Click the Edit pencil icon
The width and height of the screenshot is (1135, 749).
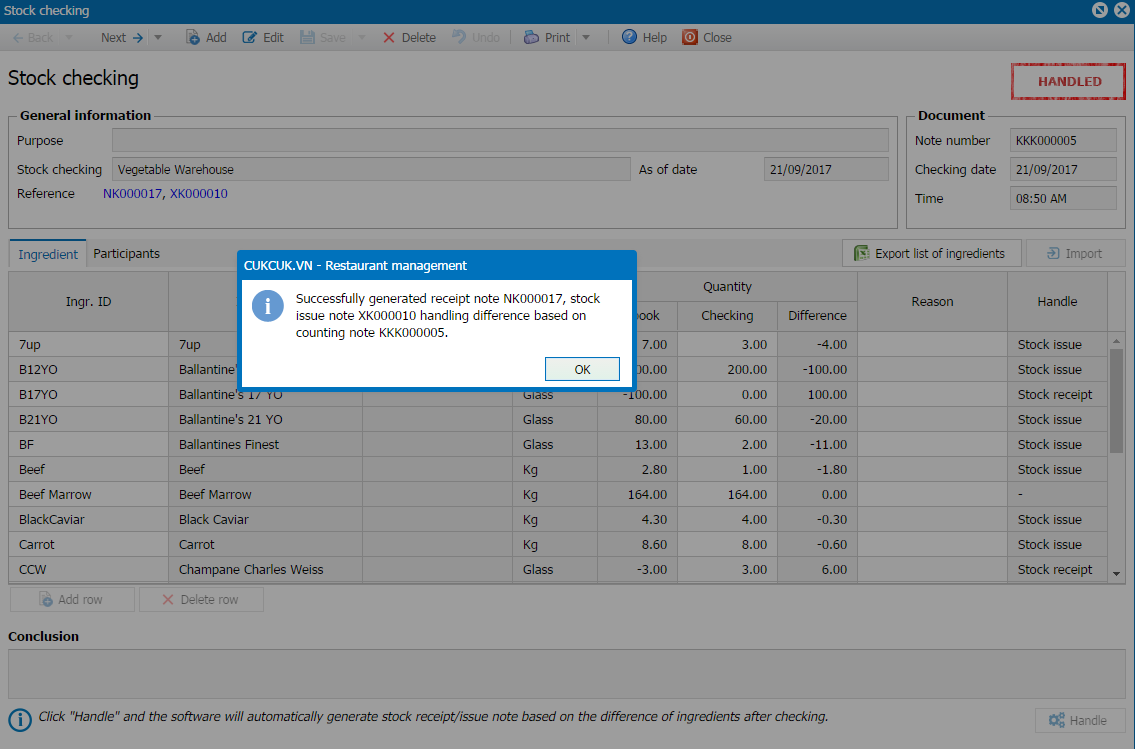(x=249, y=38)
